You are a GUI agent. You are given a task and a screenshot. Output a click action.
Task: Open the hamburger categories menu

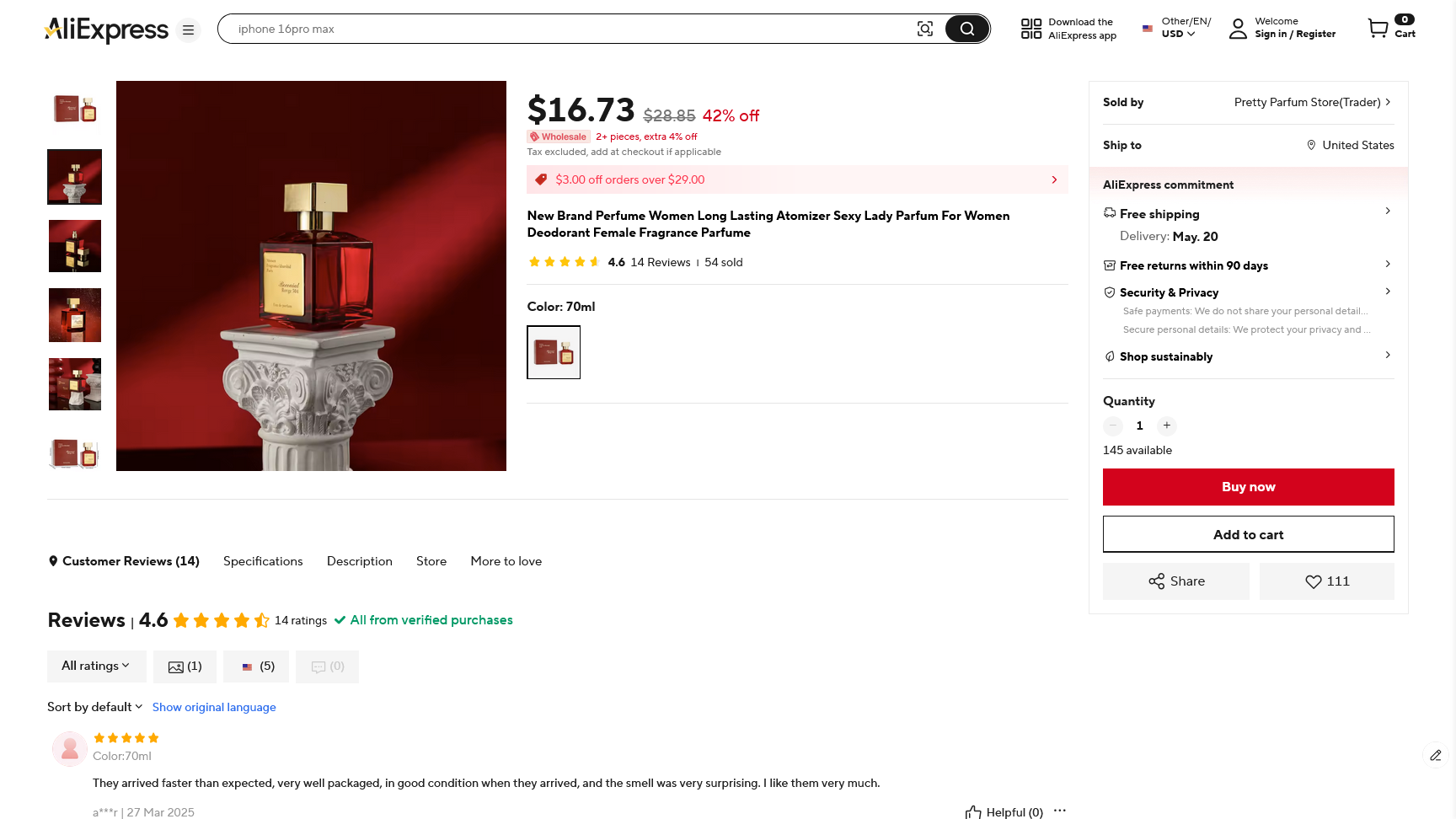click(188, 30)
